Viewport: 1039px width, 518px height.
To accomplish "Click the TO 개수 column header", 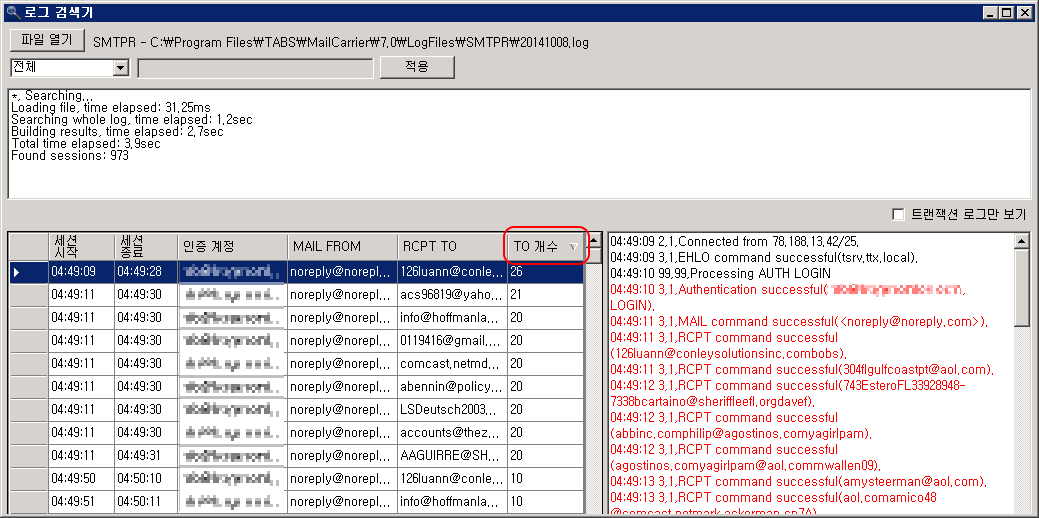I will click(x=546, y=246).
